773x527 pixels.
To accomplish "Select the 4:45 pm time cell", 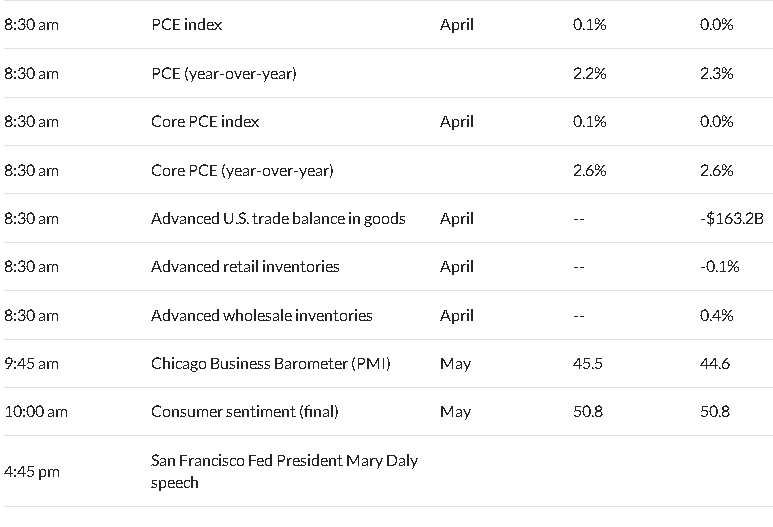I will point(32,472).
